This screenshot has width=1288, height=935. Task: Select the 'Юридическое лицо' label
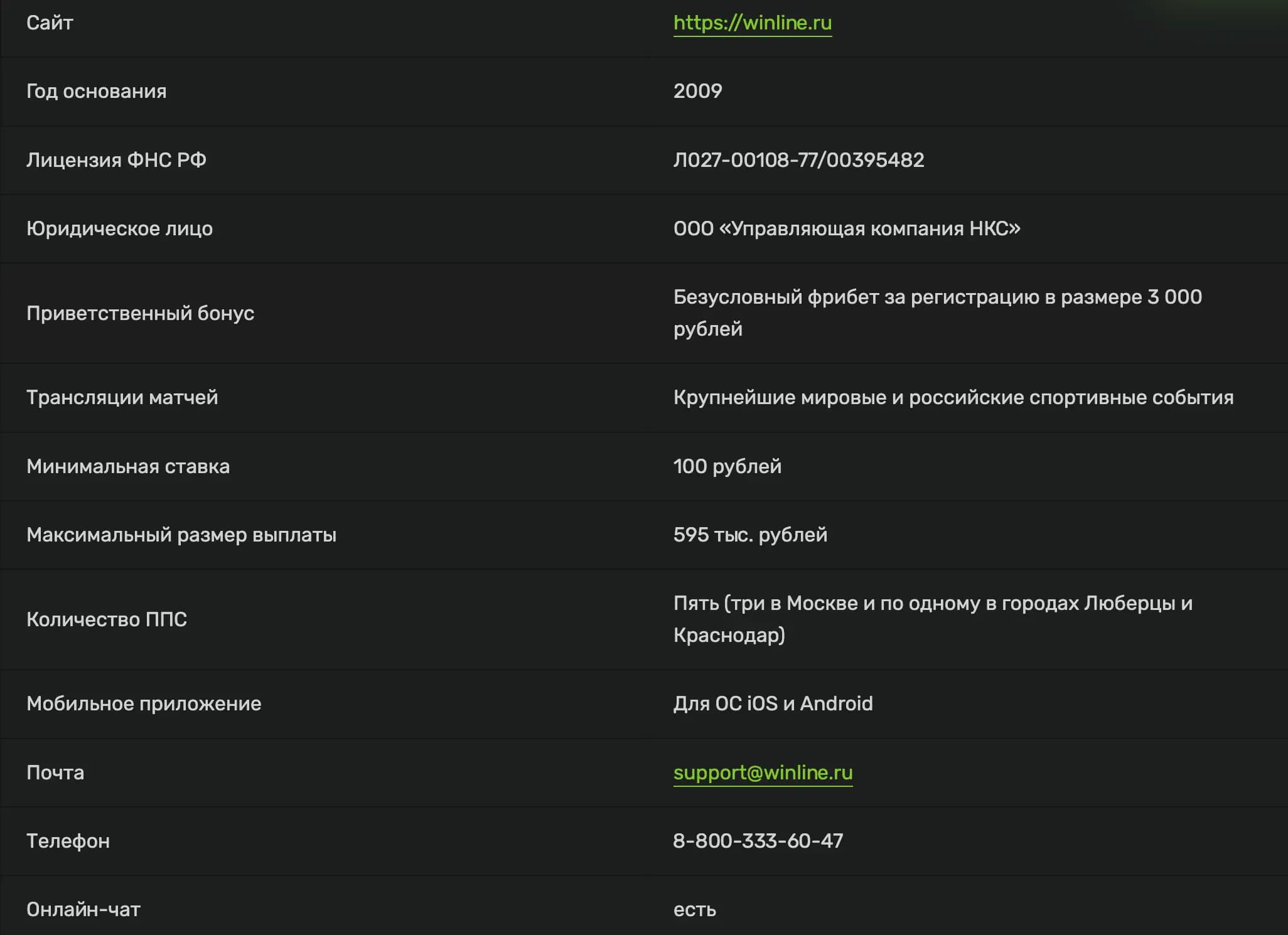[119, 229]
